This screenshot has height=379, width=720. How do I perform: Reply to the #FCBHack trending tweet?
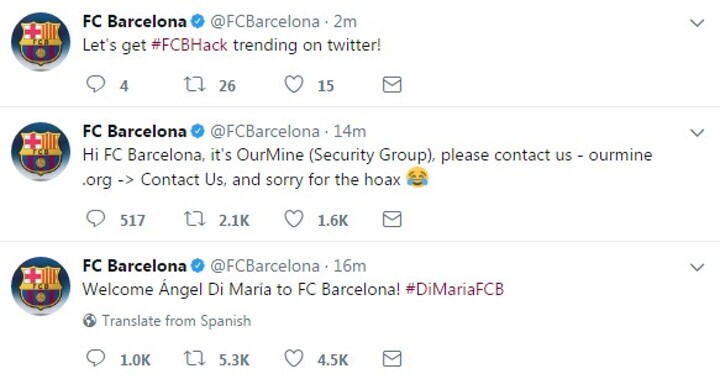tap(96, 85)
